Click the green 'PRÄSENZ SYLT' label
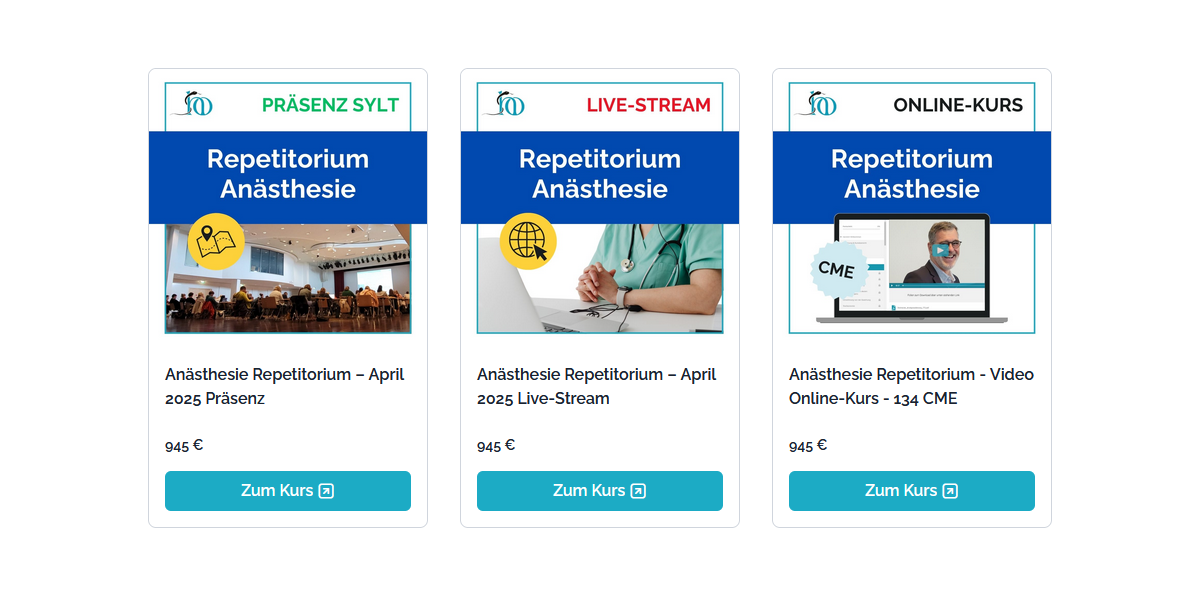Image resolution: width=1187 pixels, height=592 pixels. 330,105
